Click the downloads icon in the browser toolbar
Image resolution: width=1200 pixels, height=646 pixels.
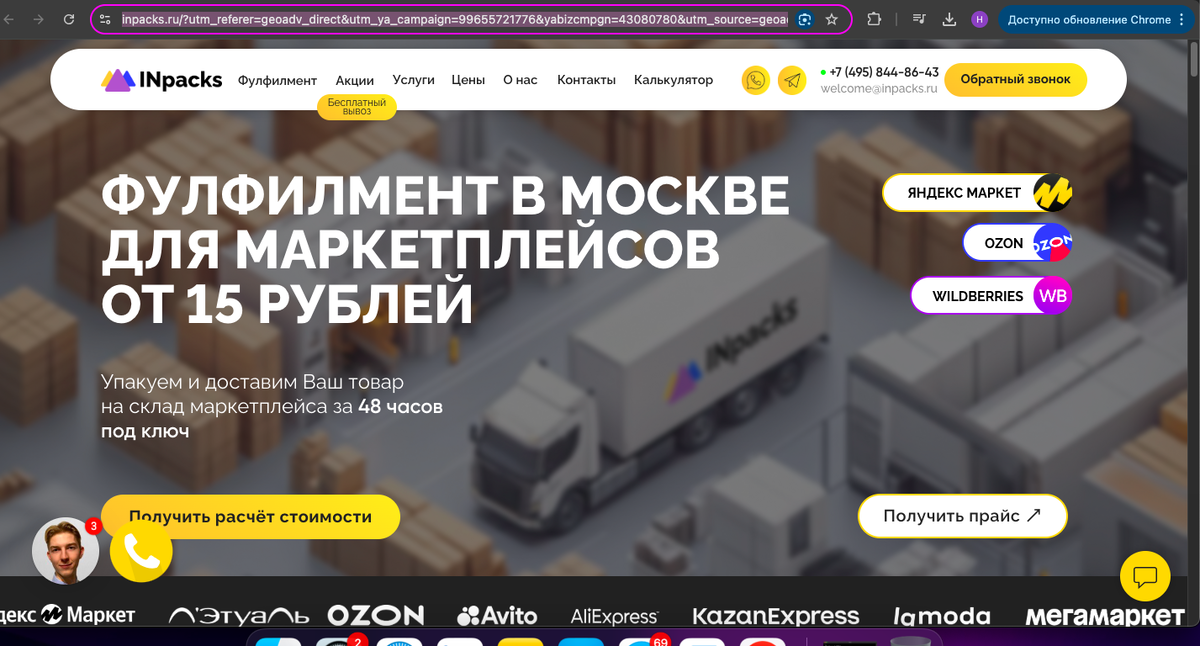(948, 19)
